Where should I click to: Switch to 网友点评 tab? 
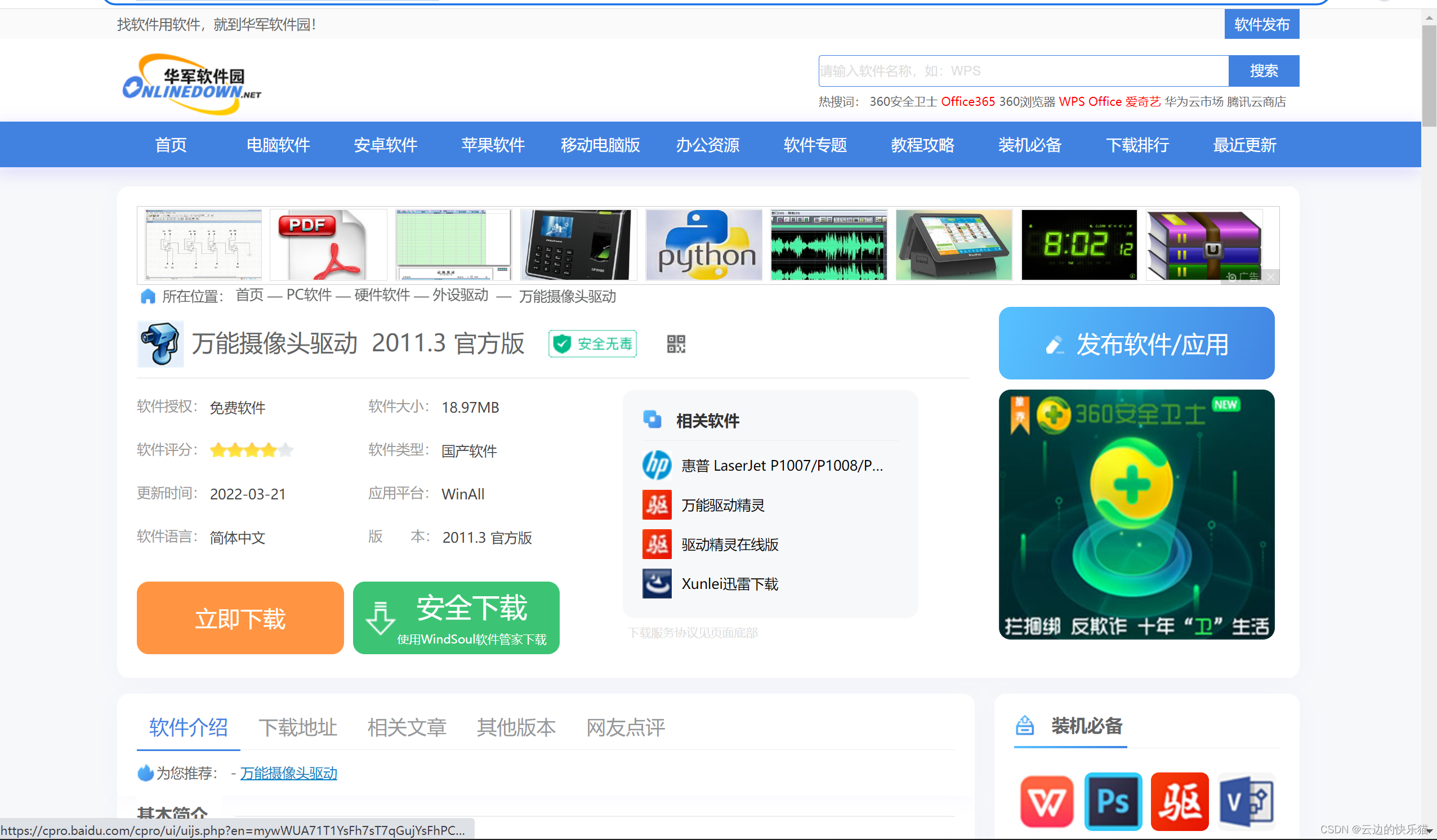[x=626, y=727]
